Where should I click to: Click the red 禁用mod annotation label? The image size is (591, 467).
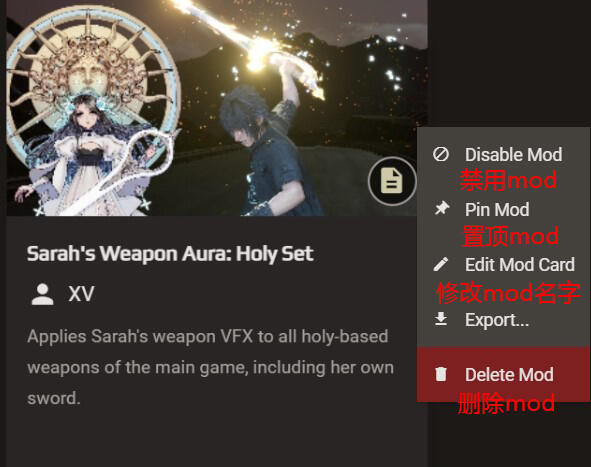[x=508, y=180]
